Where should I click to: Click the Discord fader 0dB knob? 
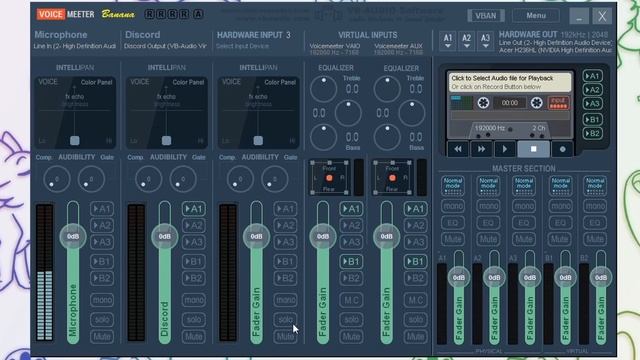[x=164, y=236]
